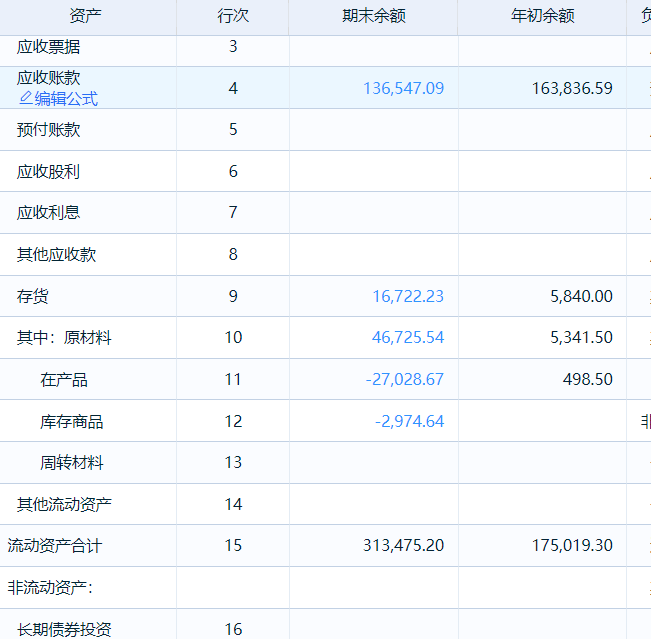651x639 pixels.
Task: Click the empty 期末余额 cell for 应收利息
Action: 373,212
